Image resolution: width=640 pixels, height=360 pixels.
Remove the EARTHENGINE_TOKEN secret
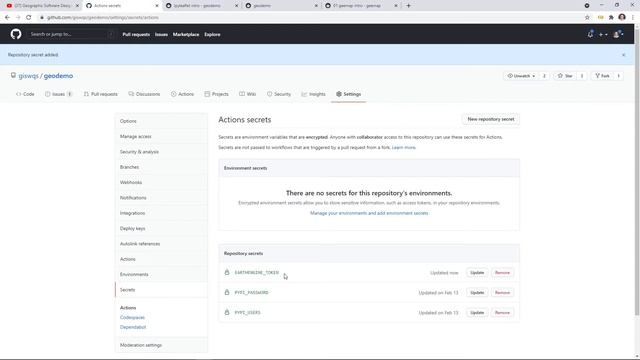pyautogui.click(x=502, y=273)
